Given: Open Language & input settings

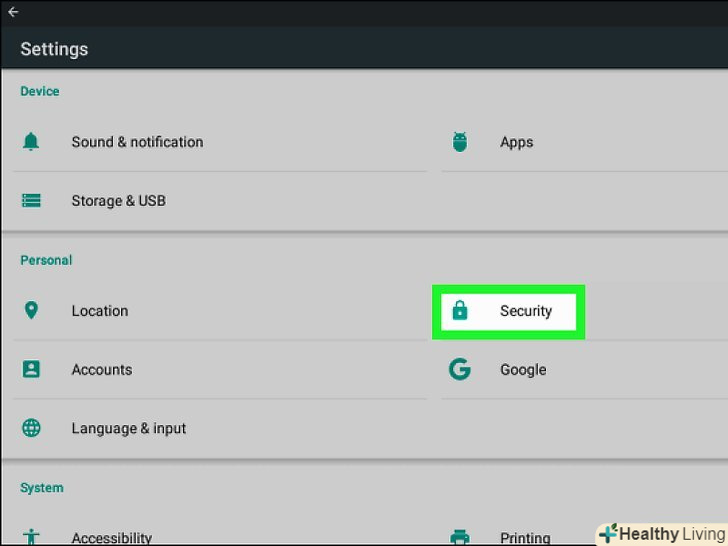Looking at the screenshot, I should pos(129,428).
